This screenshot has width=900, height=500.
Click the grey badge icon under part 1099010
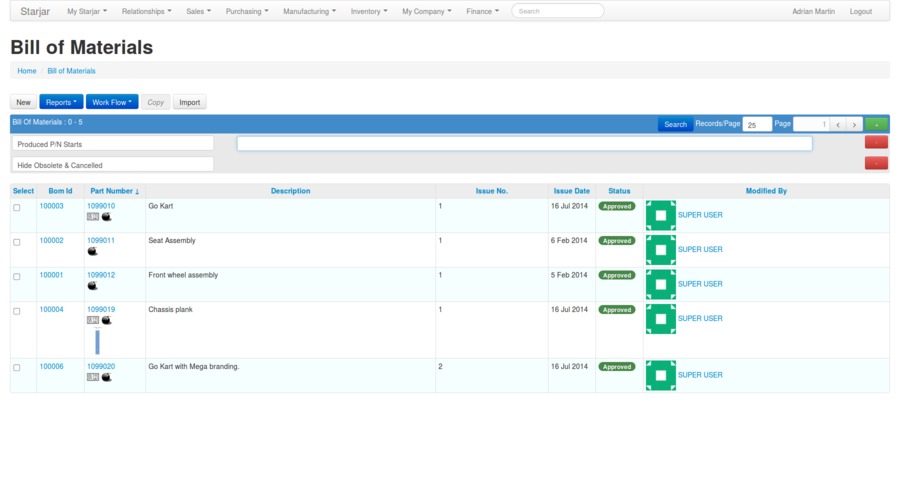pos(93,217)
